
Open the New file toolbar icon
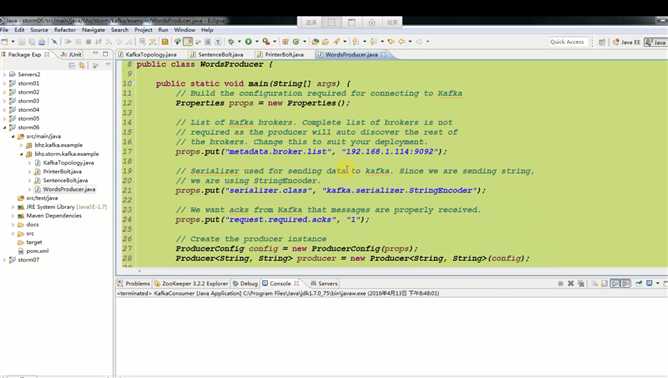click(x=4, y=42)
